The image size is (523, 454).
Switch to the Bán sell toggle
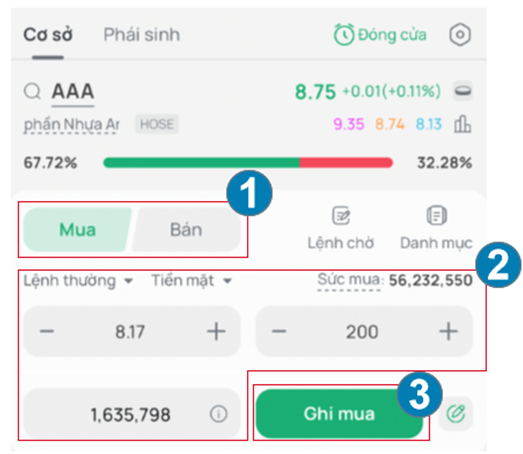186,230
